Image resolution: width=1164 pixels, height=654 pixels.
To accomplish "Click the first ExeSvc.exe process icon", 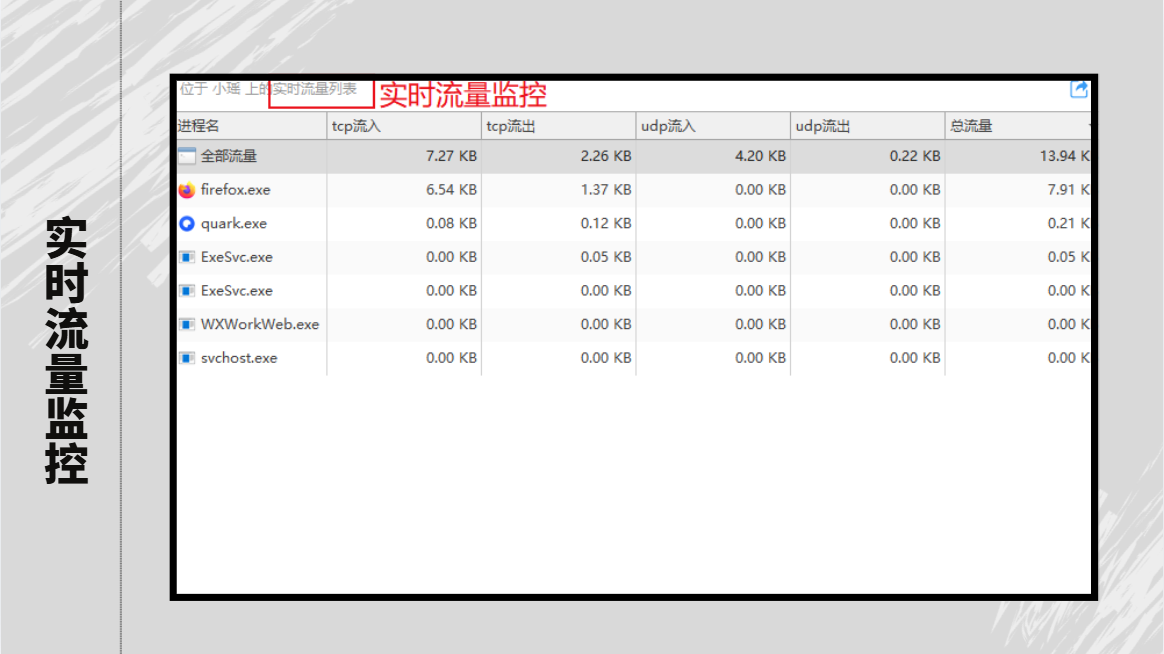I will [x=186, y=258].
